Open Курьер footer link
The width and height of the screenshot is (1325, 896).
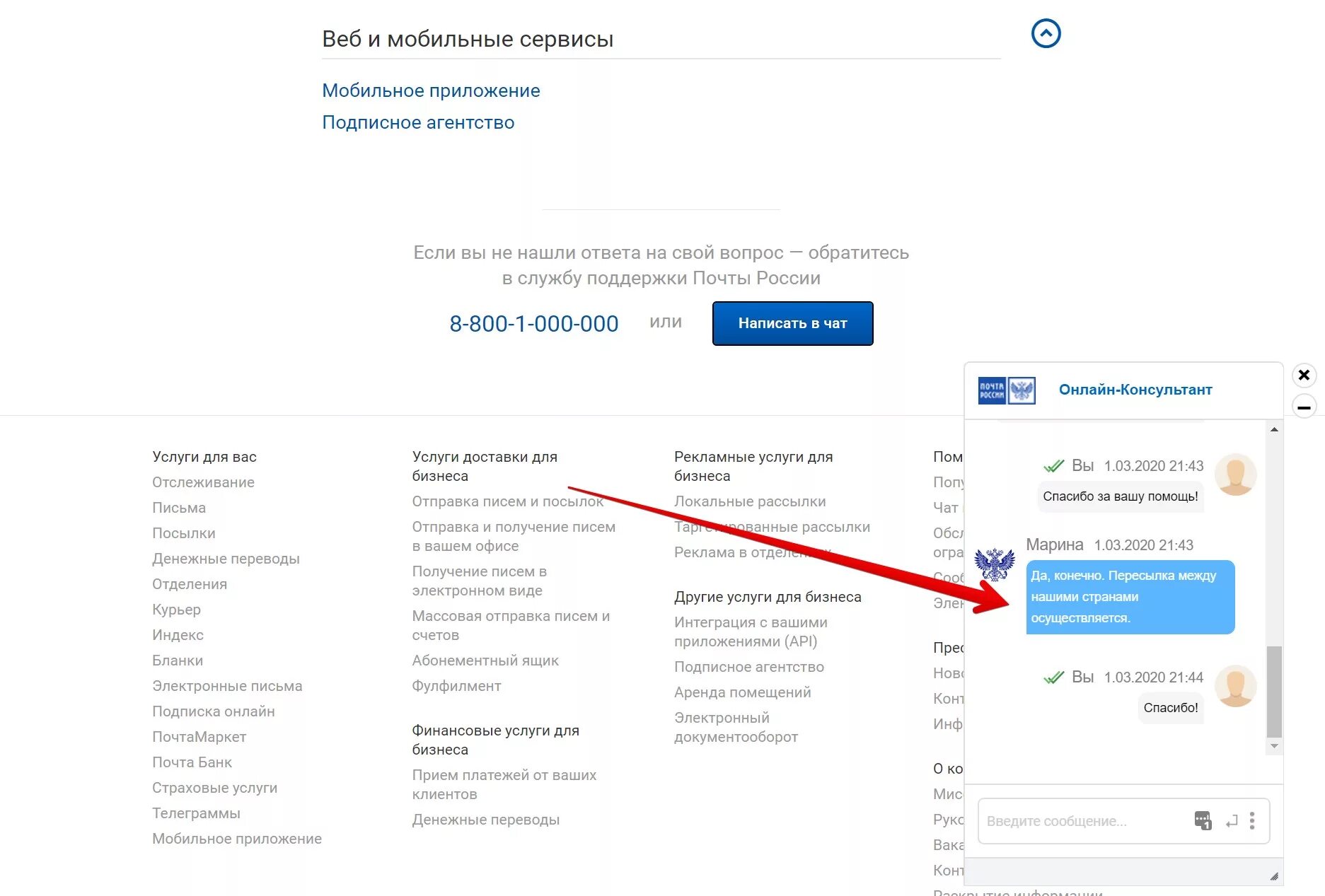[176, 610]
